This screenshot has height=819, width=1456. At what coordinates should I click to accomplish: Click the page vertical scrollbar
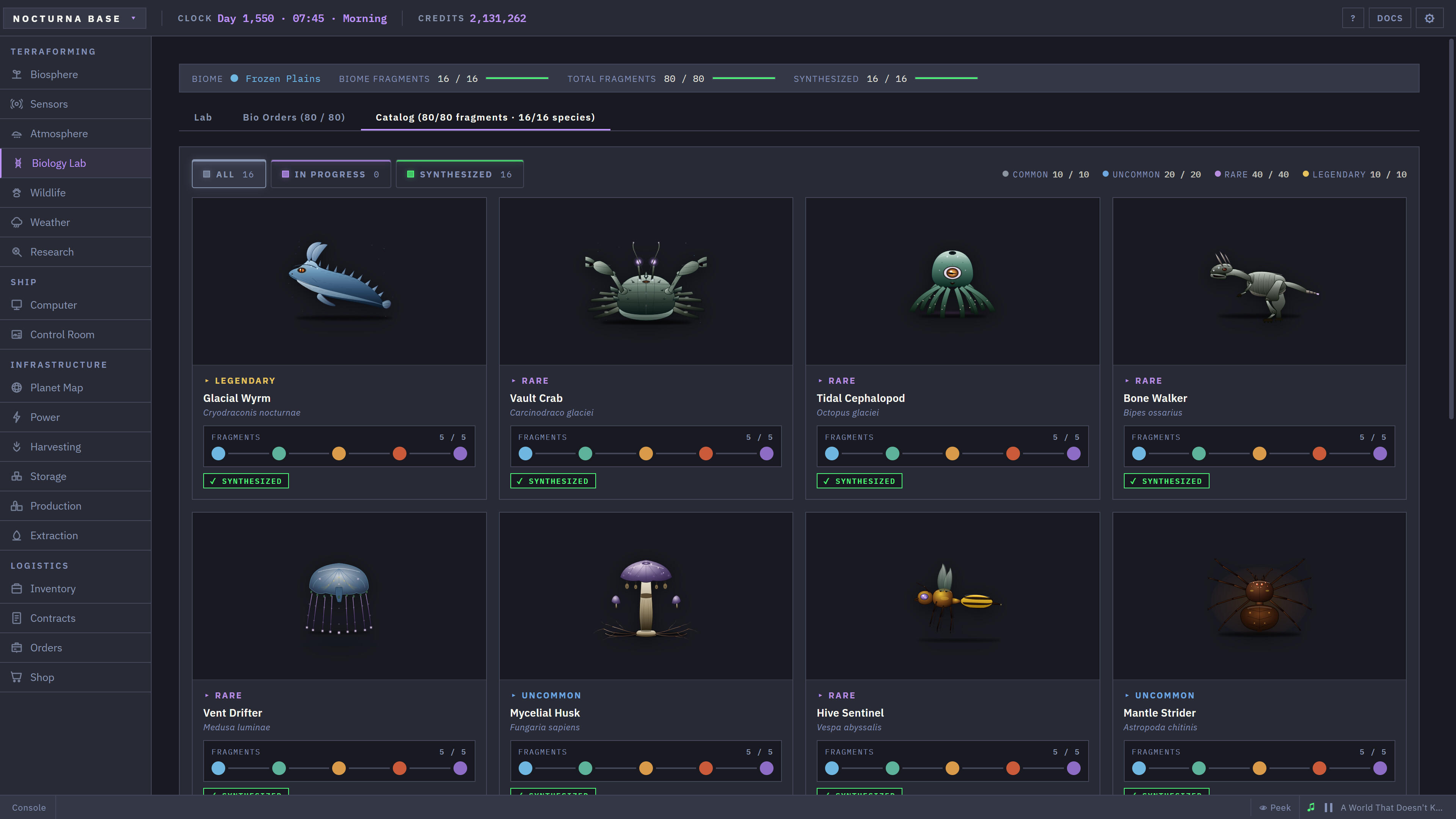tap(1451, 229)
